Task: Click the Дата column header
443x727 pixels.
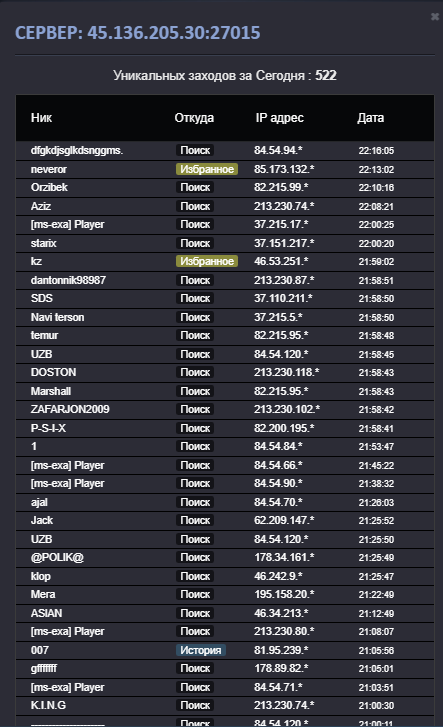Action: (x=370, y=118)
